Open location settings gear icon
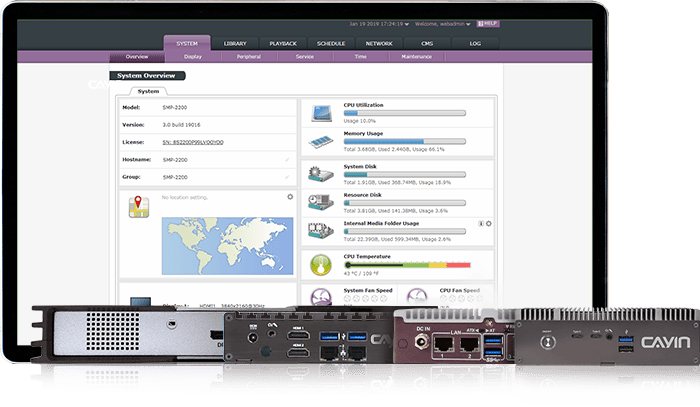 pyautogui.click(x=290, y=197)
